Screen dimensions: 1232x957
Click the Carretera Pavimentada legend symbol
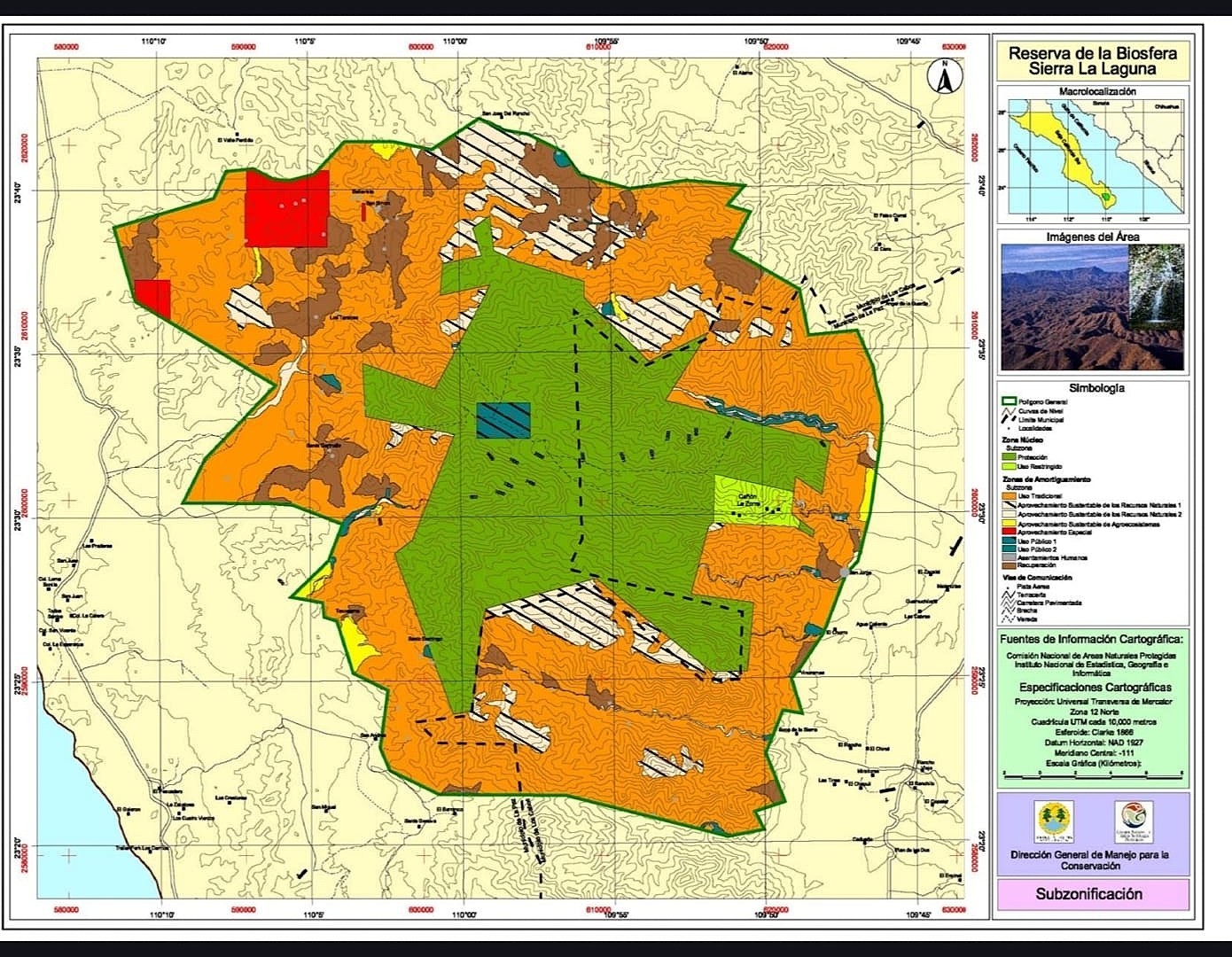1008,603
